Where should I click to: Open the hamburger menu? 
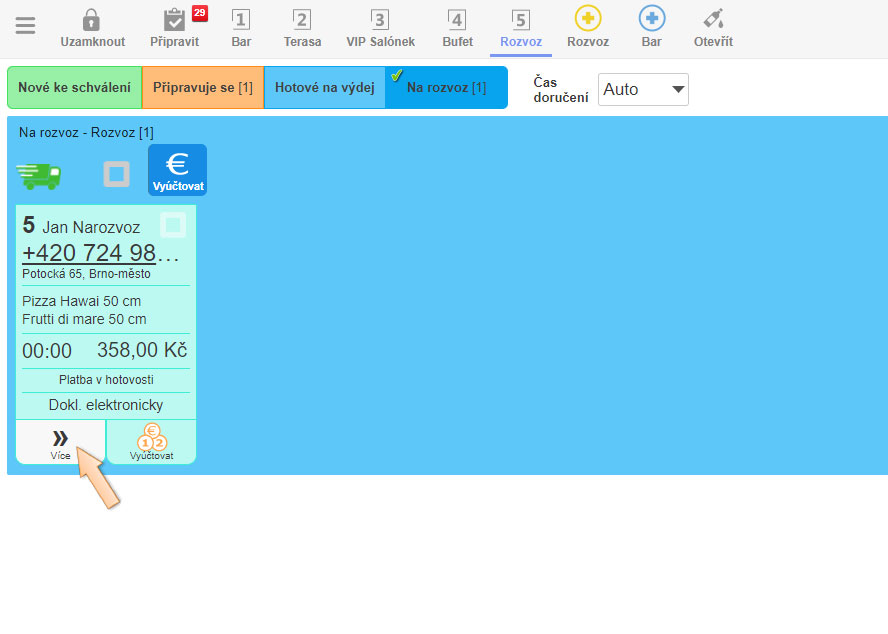tap(25, 26)
